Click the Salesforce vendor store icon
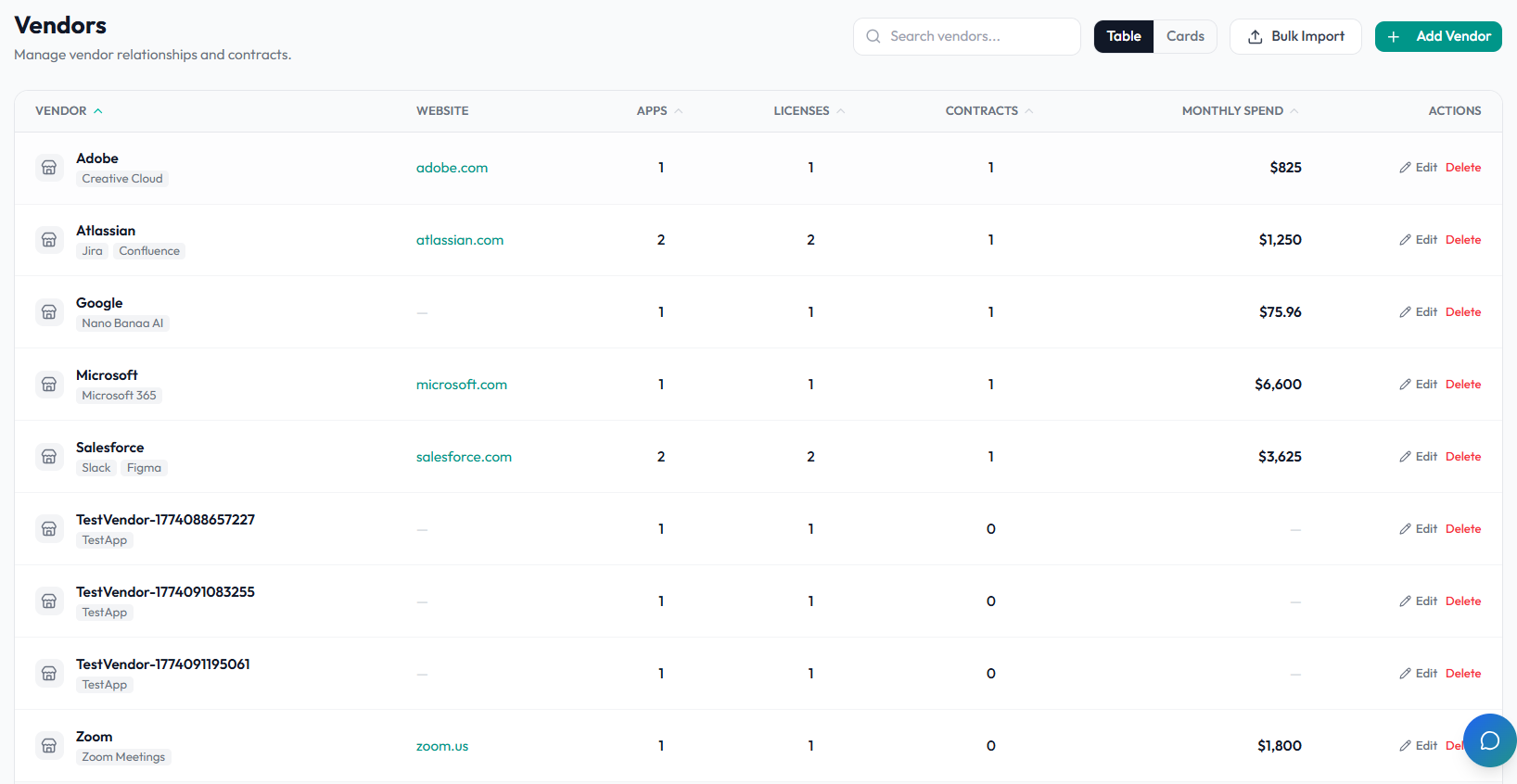Image resolution: width=1517 pixels, height=784 pixels. [x=49, y=457]
